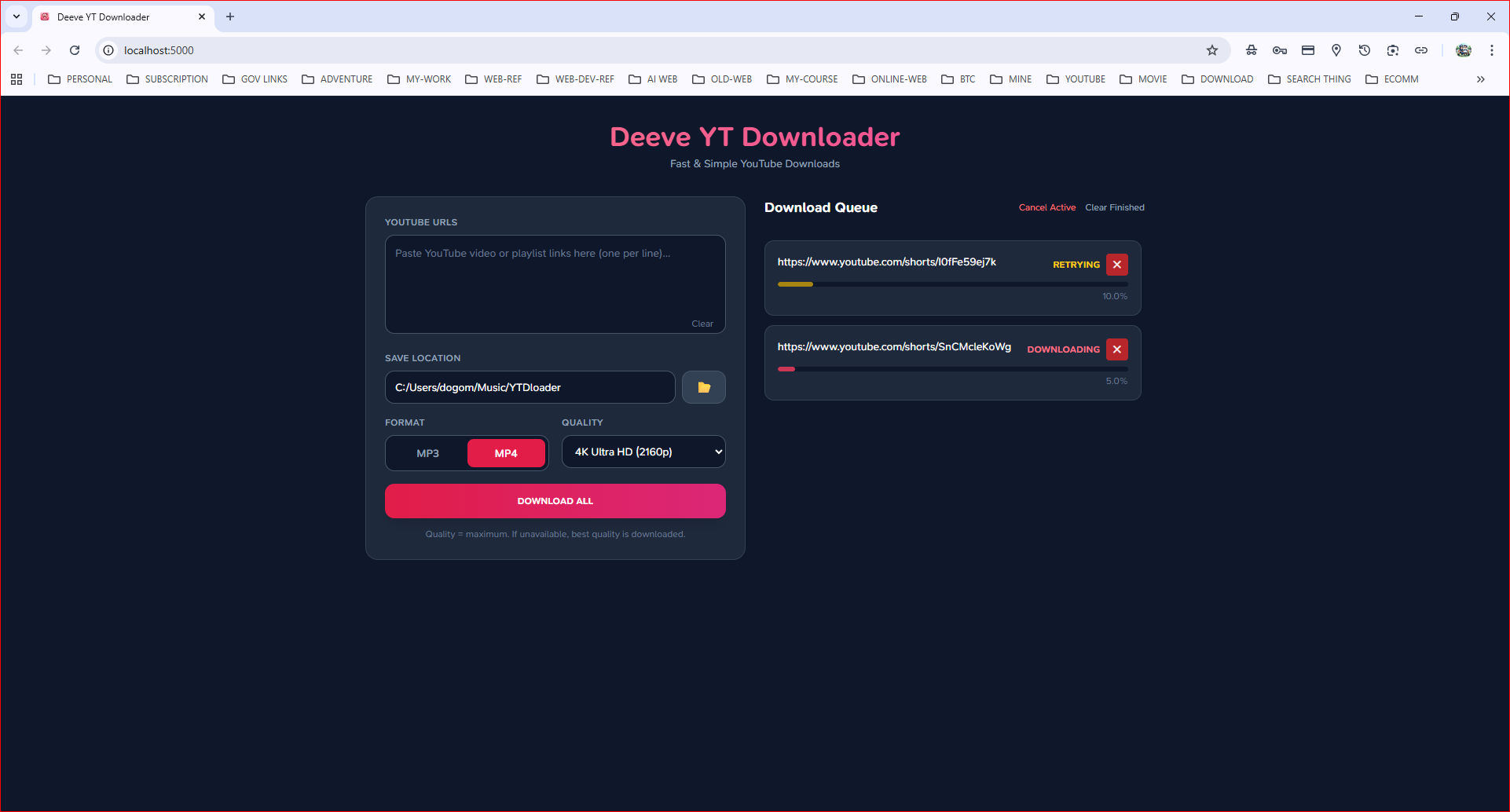This screenshot has height=812, width=1510.
Task: Click the shorts/SnCMcleKoWg URL text
Action: tap(894, 346)
